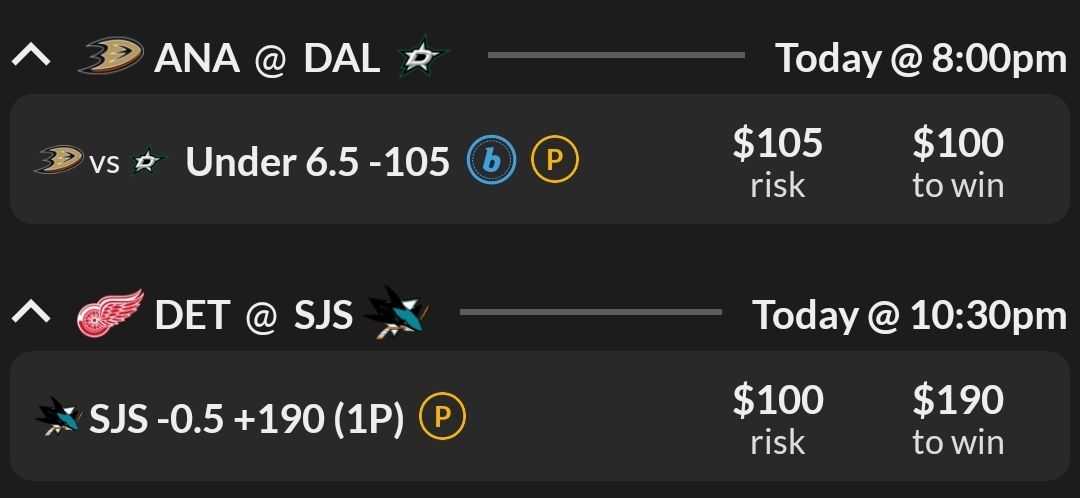Click the small Ducks logo in bet row
1080x498 pixels.
point(59,160)
